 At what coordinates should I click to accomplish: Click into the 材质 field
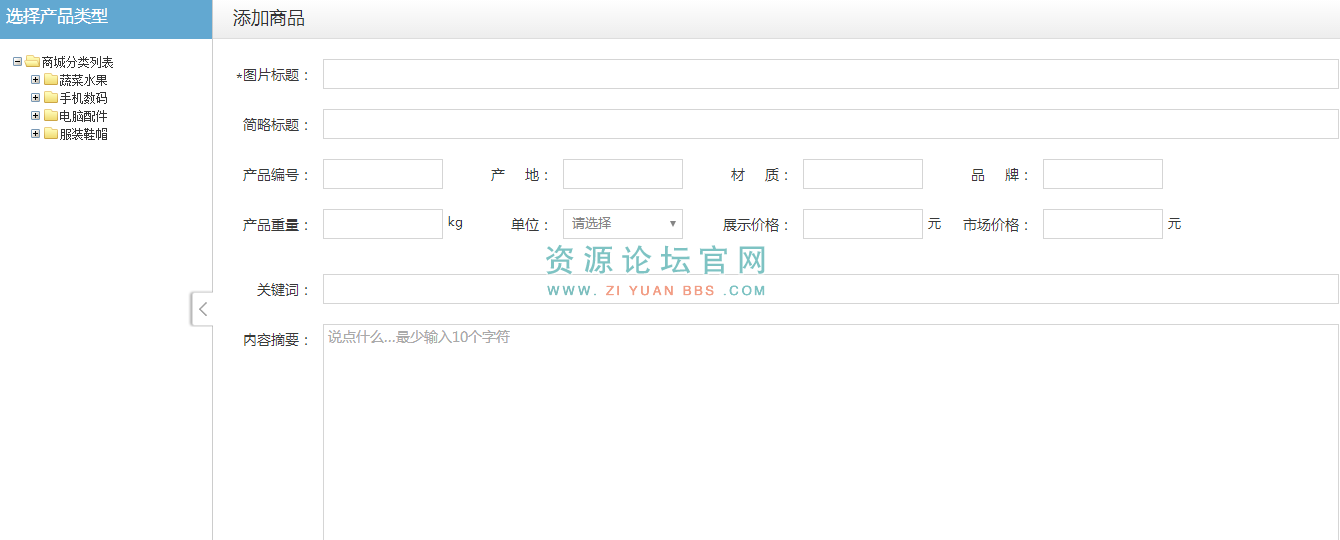[863, 174]
